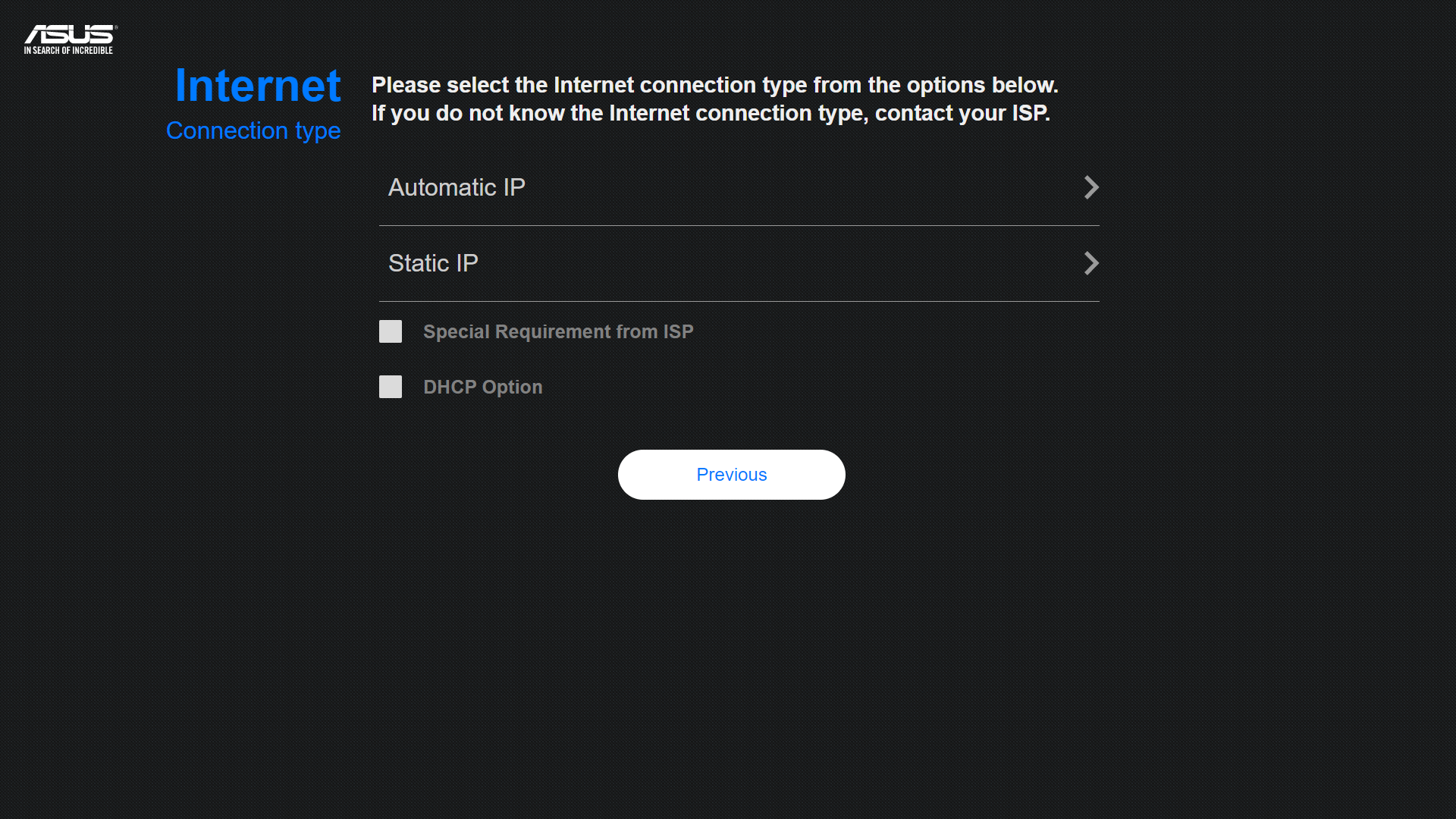The width and height of the screenshot is (1456, 819).
Task: Click the Static IP chevron arrow
Action: [x=1090, y=263]
